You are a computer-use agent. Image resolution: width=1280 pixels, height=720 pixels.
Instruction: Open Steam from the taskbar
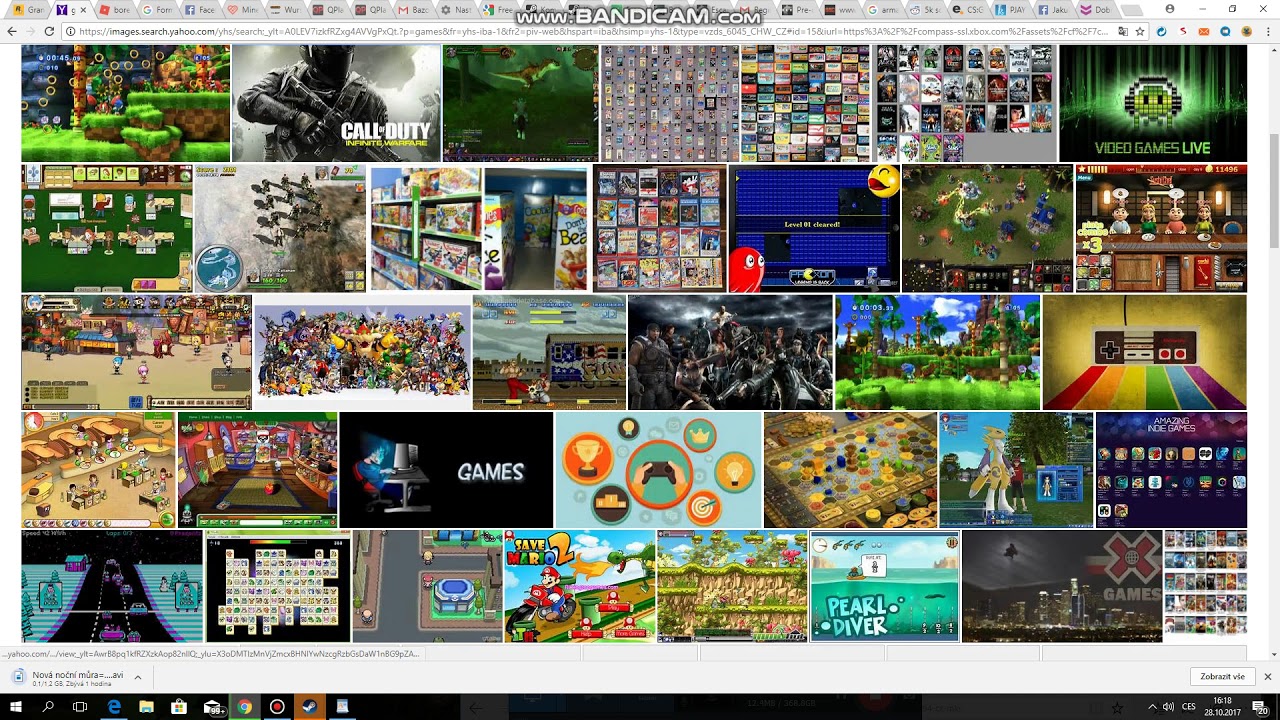coord(309,707)
